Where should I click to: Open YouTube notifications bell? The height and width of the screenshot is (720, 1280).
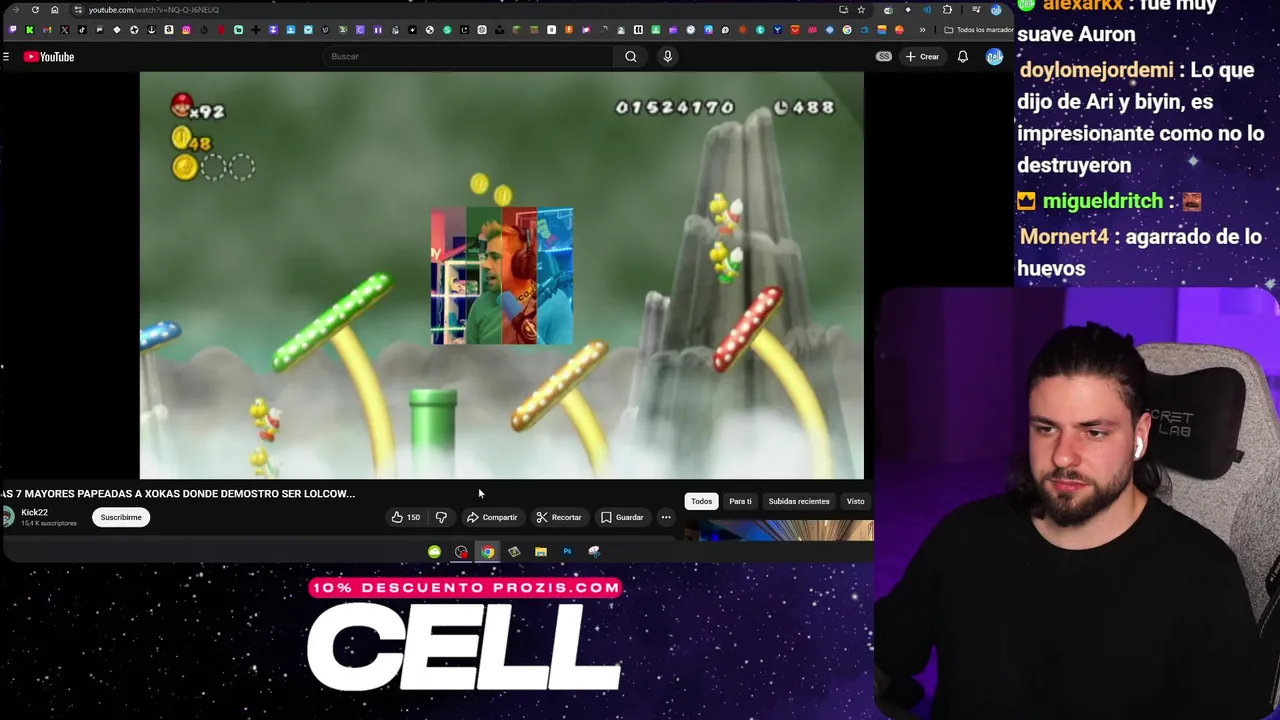point(962,57)
